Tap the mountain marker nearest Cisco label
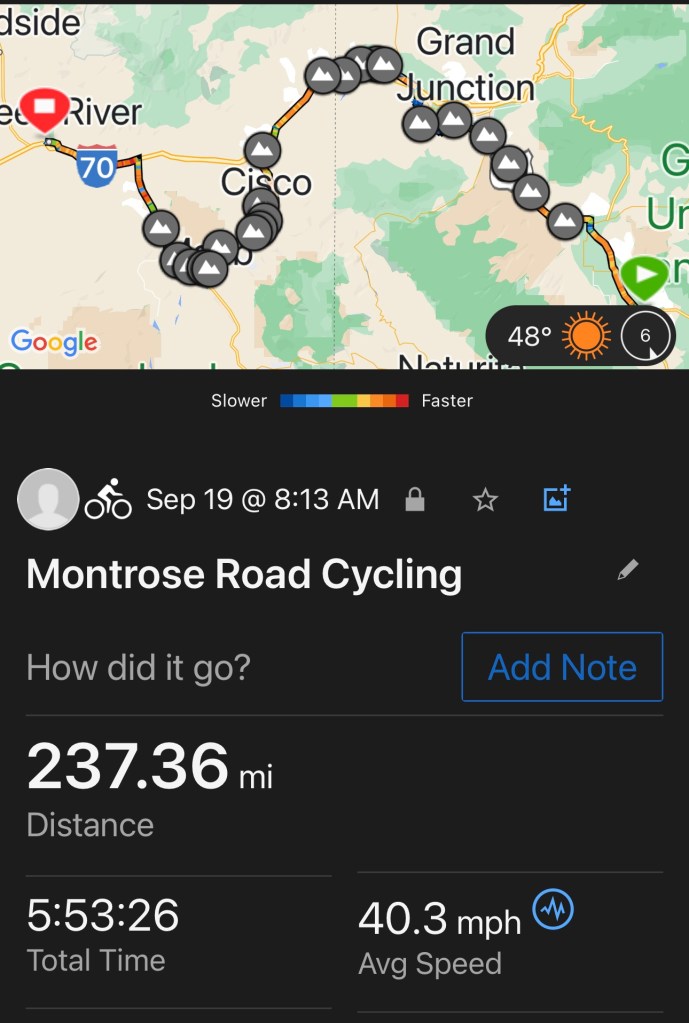The height and width of the screenshot is (1023, 689). (262, 151)
